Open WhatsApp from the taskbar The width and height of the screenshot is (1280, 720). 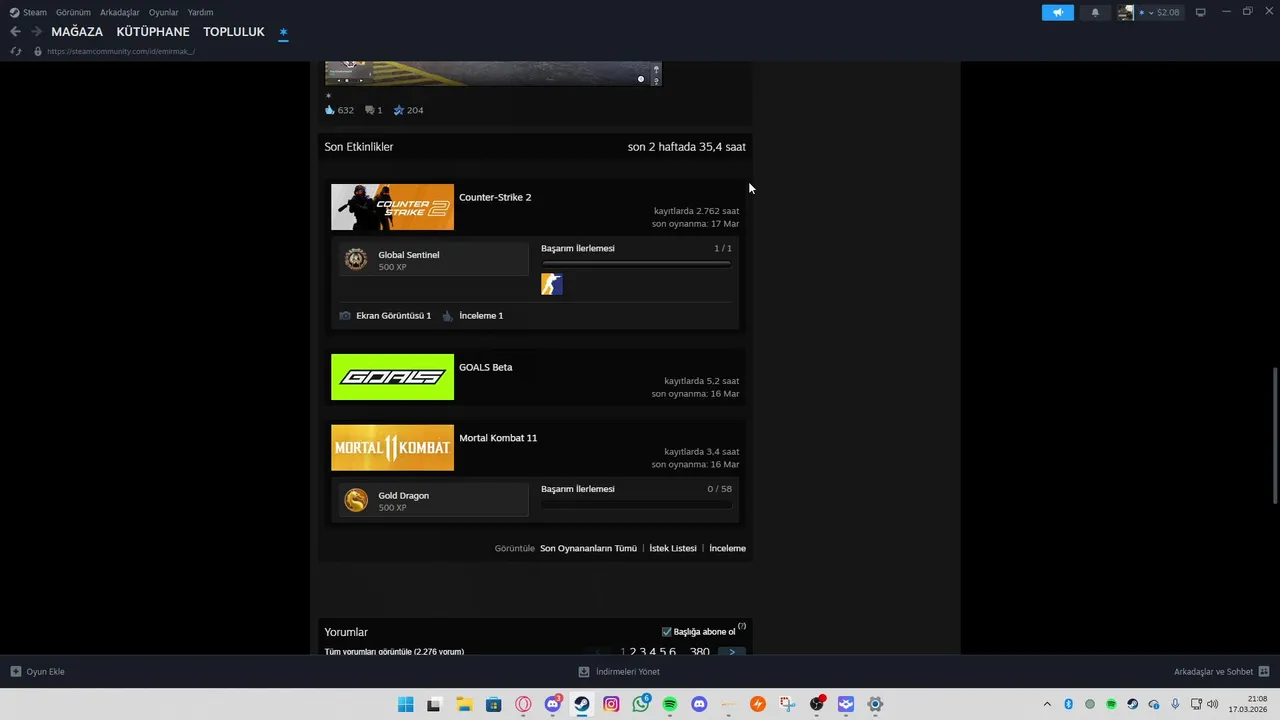[641, 704]
